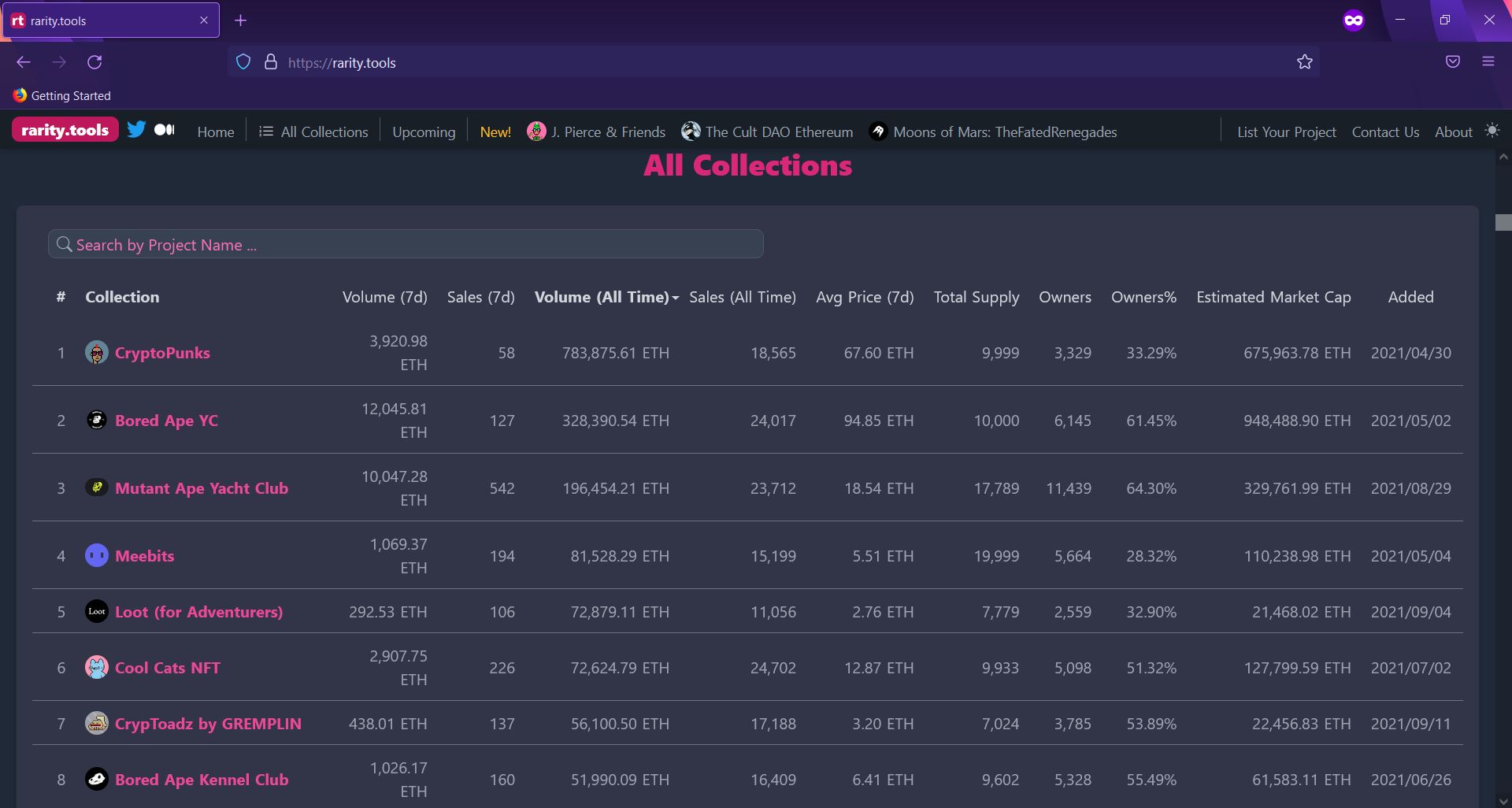Image resolution: width=1512 pixels, height=808 pixels.
Task: Open the All Collections menu
Action: 313,132
